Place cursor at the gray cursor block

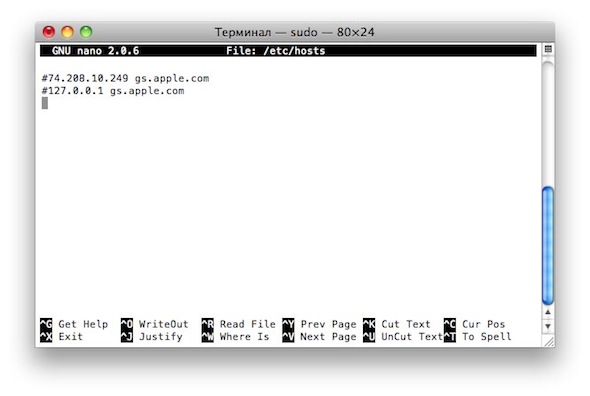tap(45, 103)
